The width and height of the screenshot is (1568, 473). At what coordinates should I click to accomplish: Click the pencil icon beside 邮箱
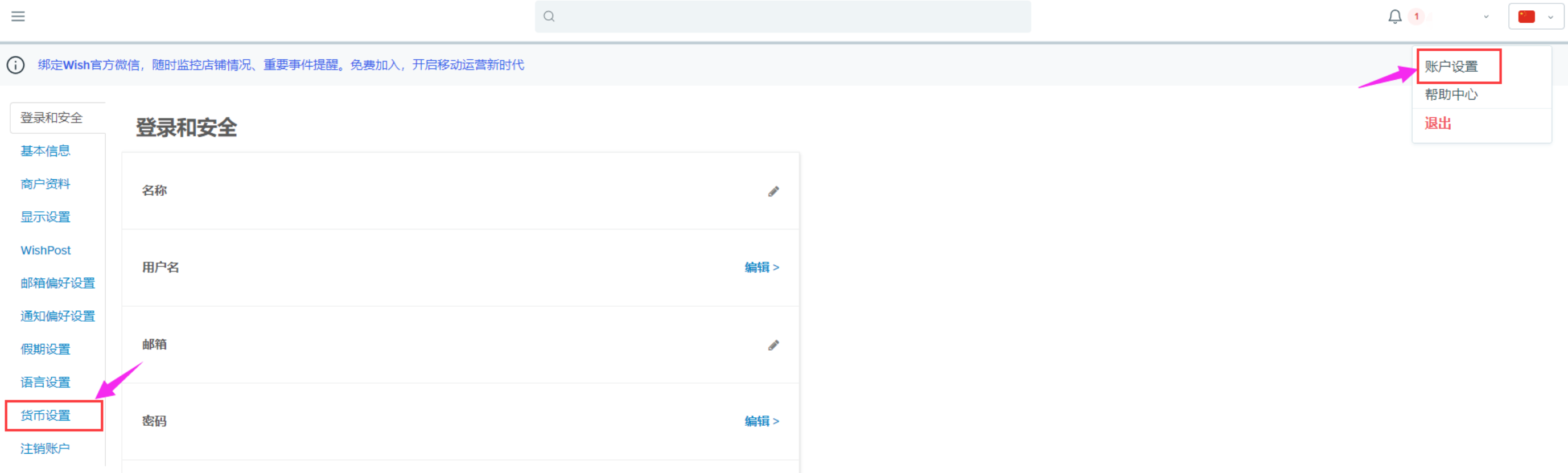point(773,346)
